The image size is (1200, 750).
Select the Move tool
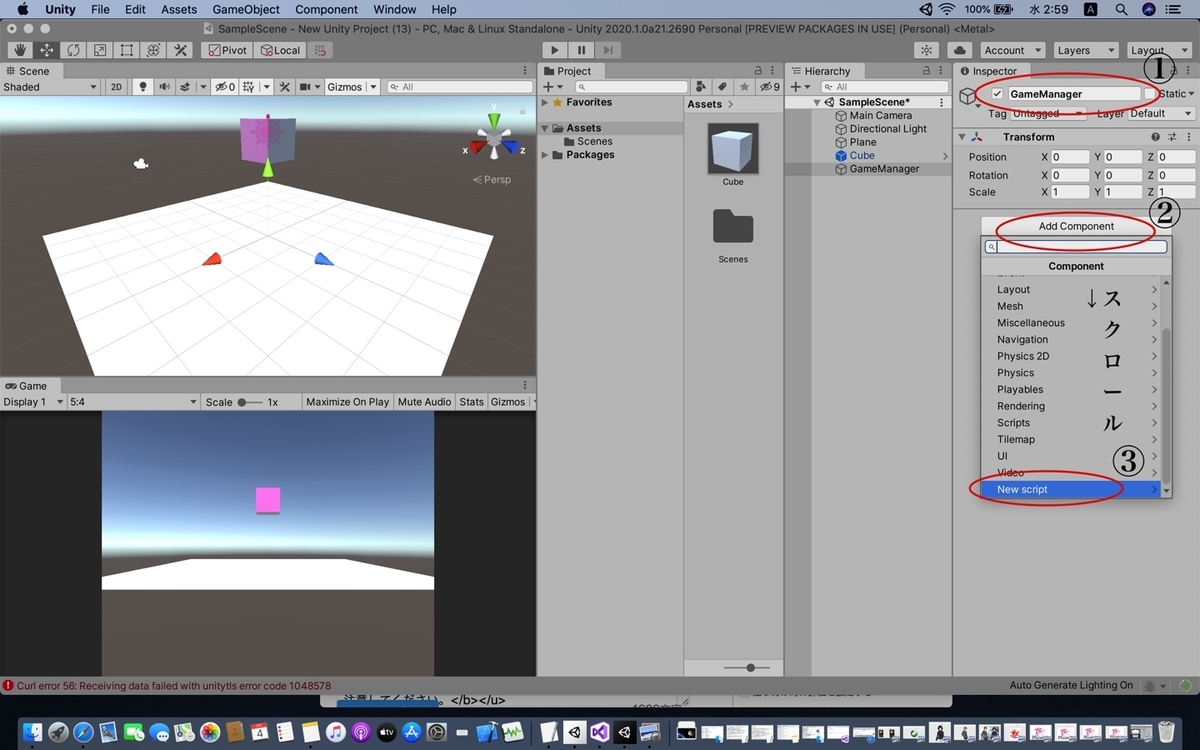pos(47,50)
